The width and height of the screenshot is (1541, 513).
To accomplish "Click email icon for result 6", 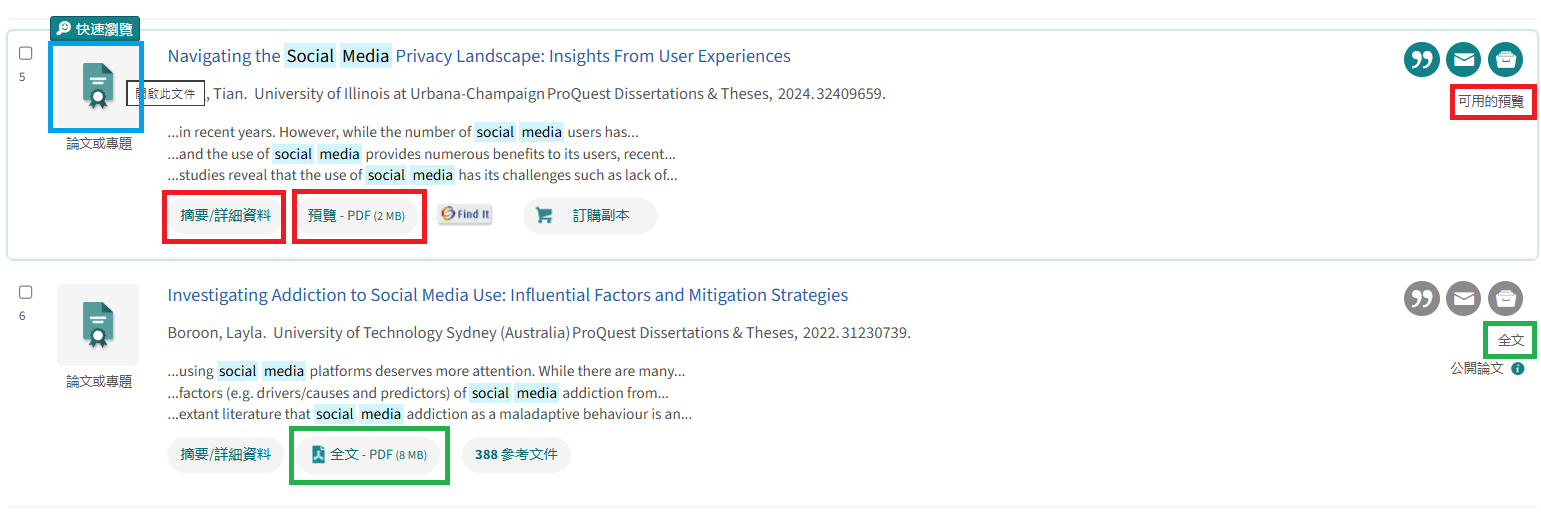I will [x=1463, y=298].
